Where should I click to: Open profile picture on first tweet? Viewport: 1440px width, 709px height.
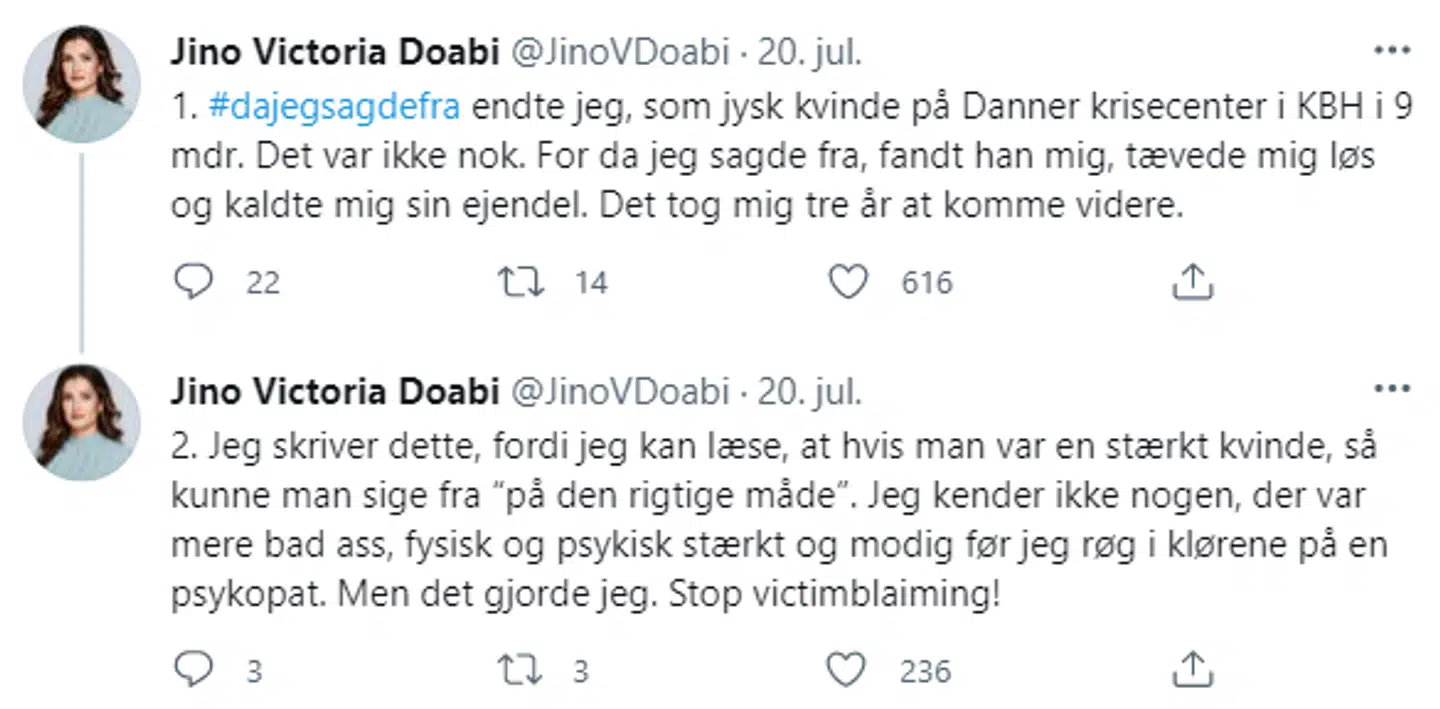tap(81, 83)
